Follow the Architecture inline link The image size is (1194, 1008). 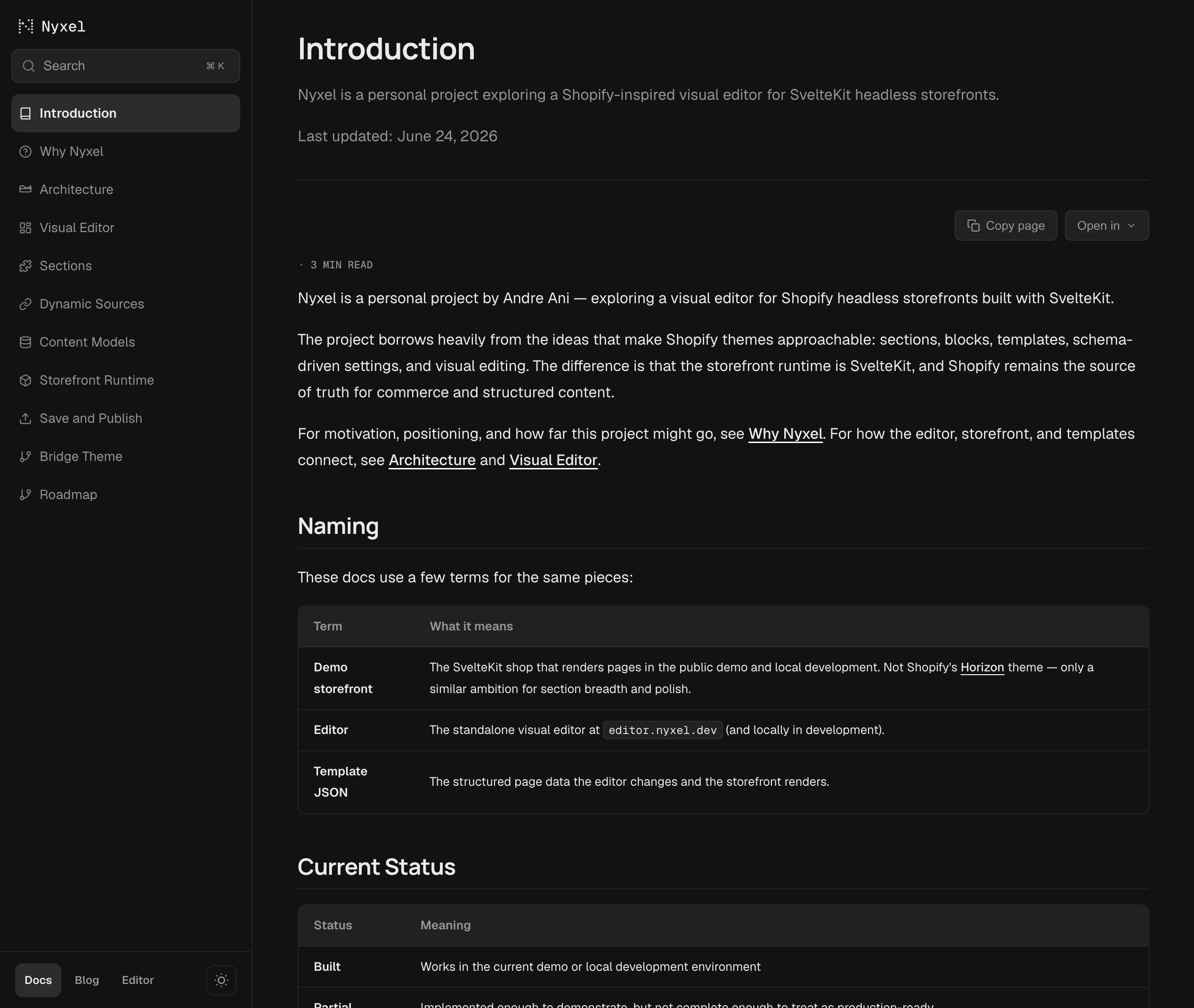[x=432, y=460]
